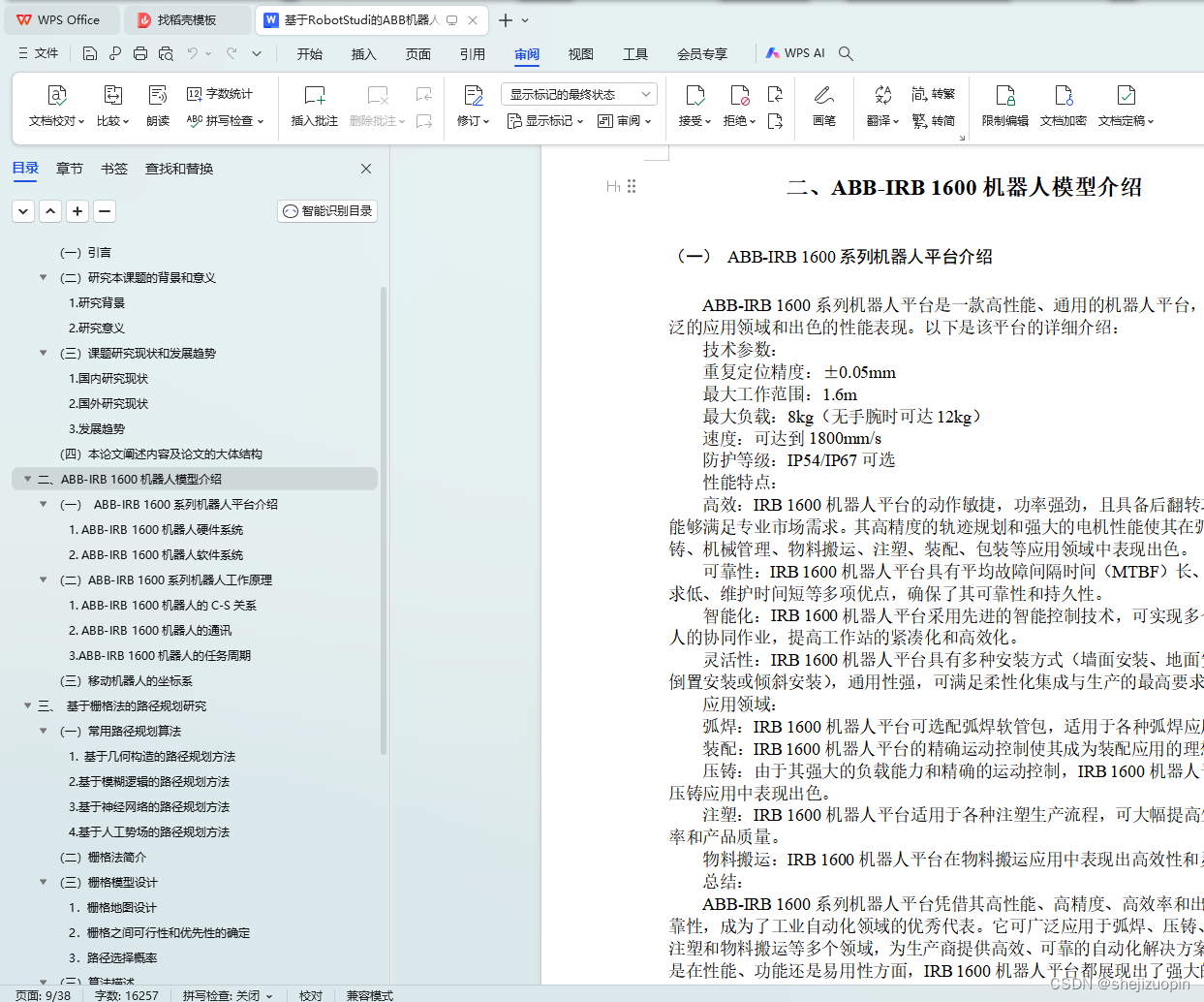
Task: Switch to the 书签 navigation tab
Action: tap(114, 169)
